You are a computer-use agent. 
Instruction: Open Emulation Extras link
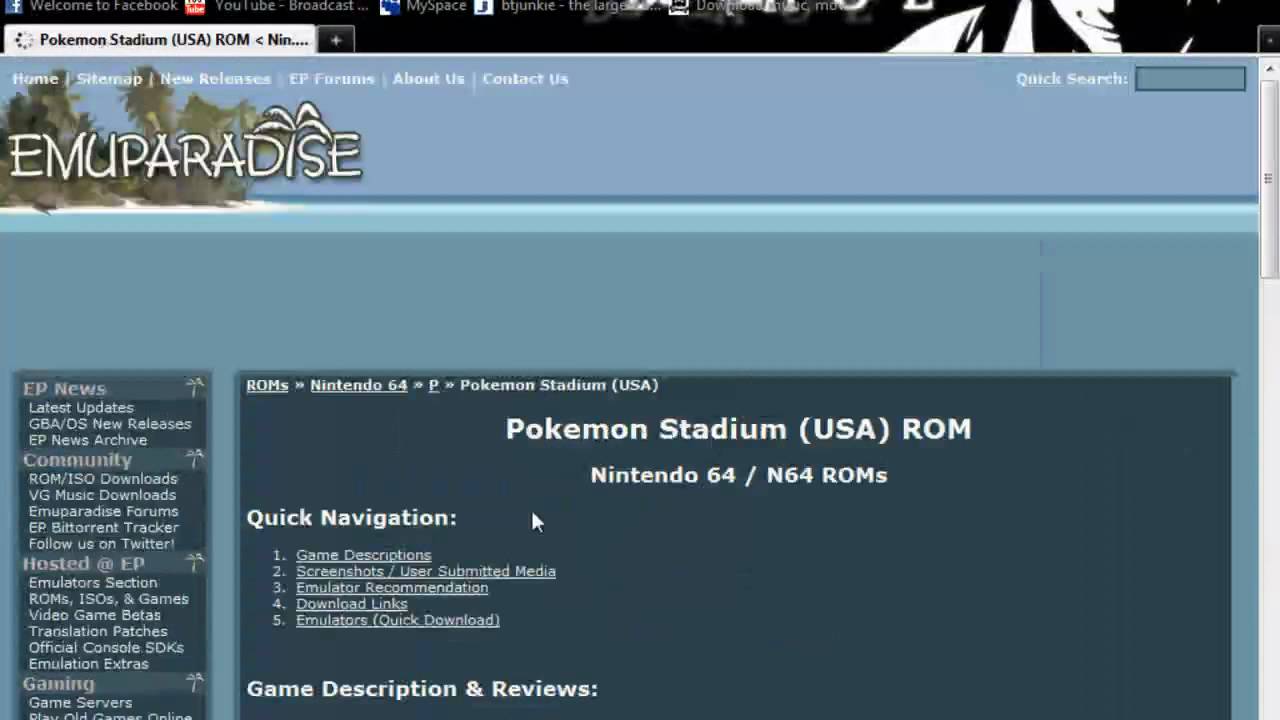click(88, 664)
